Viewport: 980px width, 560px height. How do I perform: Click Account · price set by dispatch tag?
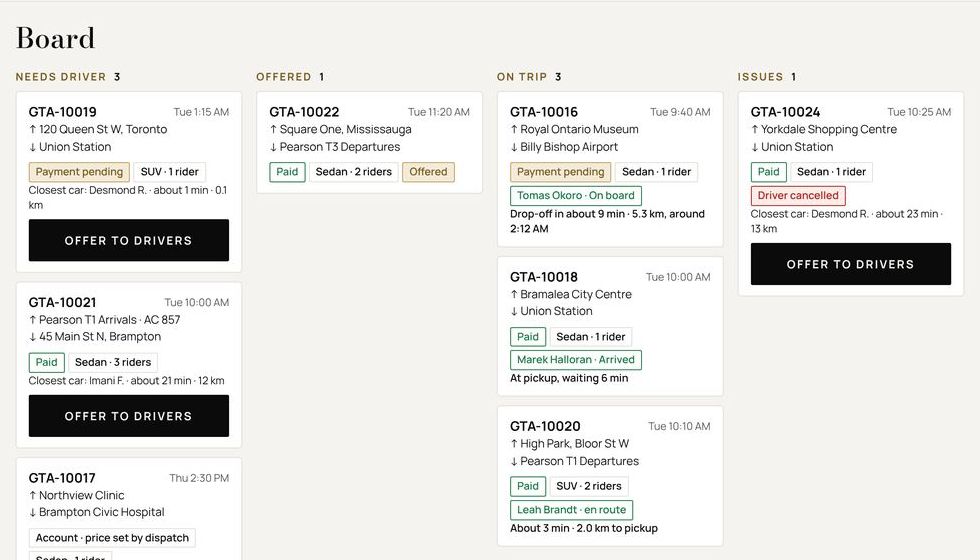(x=112, y=538)
